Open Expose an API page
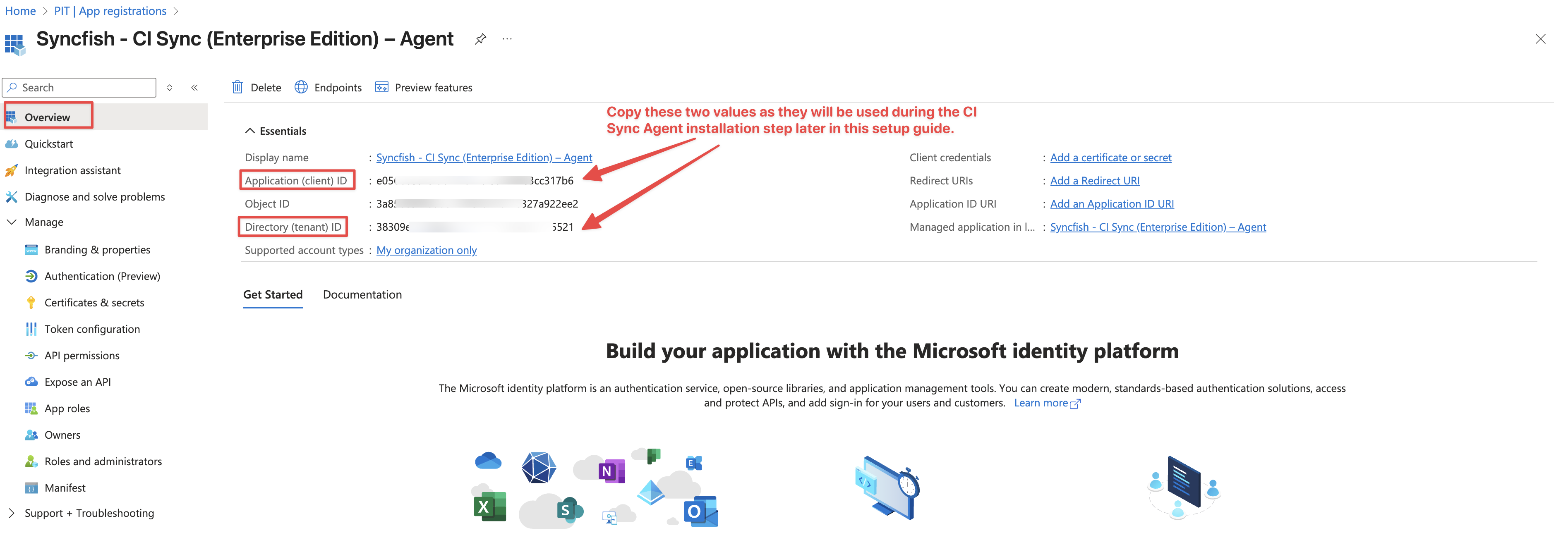This screenshot has height=540, width=1568. [77, 382]
